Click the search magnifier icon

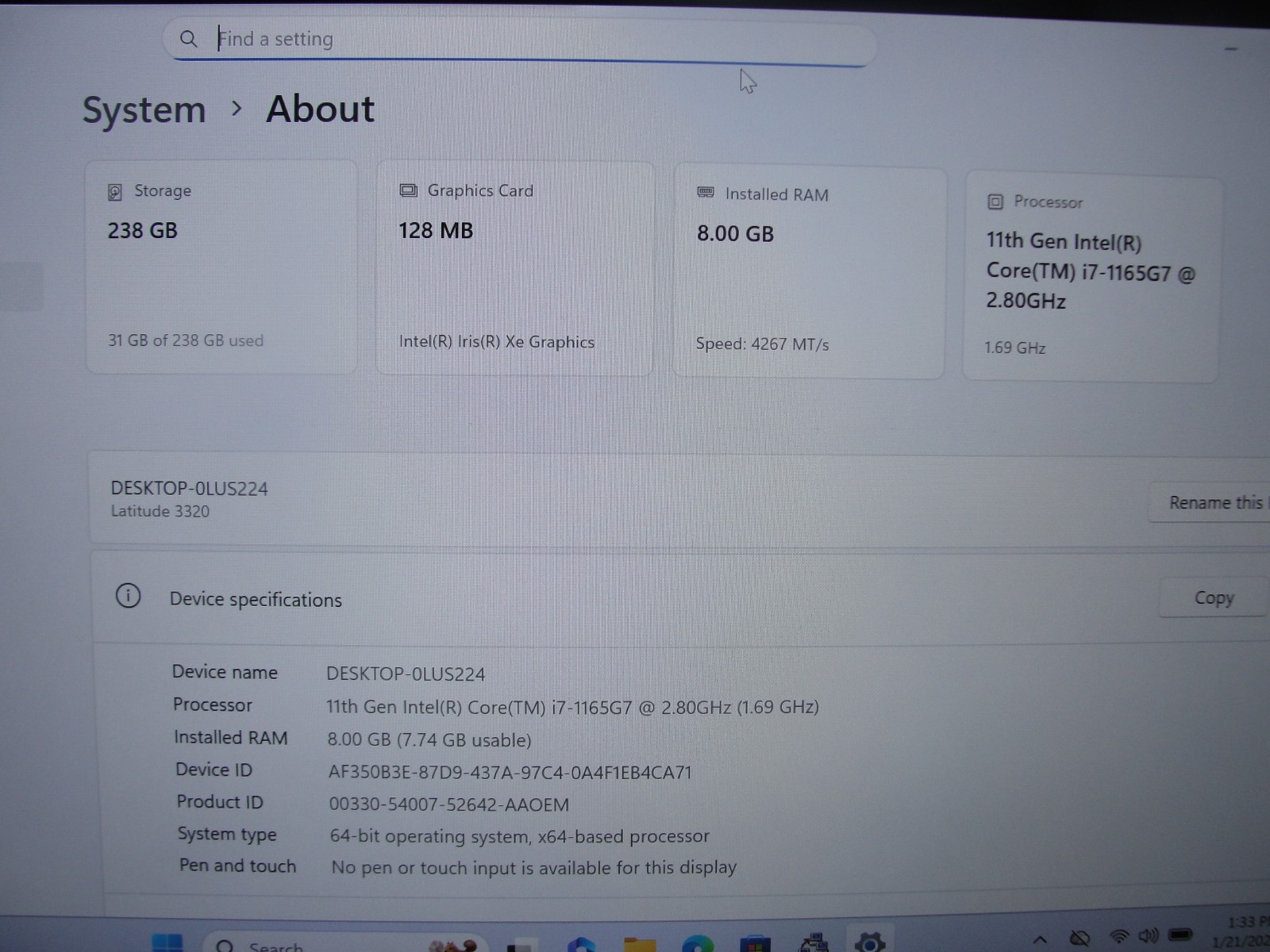click(188, 39)
